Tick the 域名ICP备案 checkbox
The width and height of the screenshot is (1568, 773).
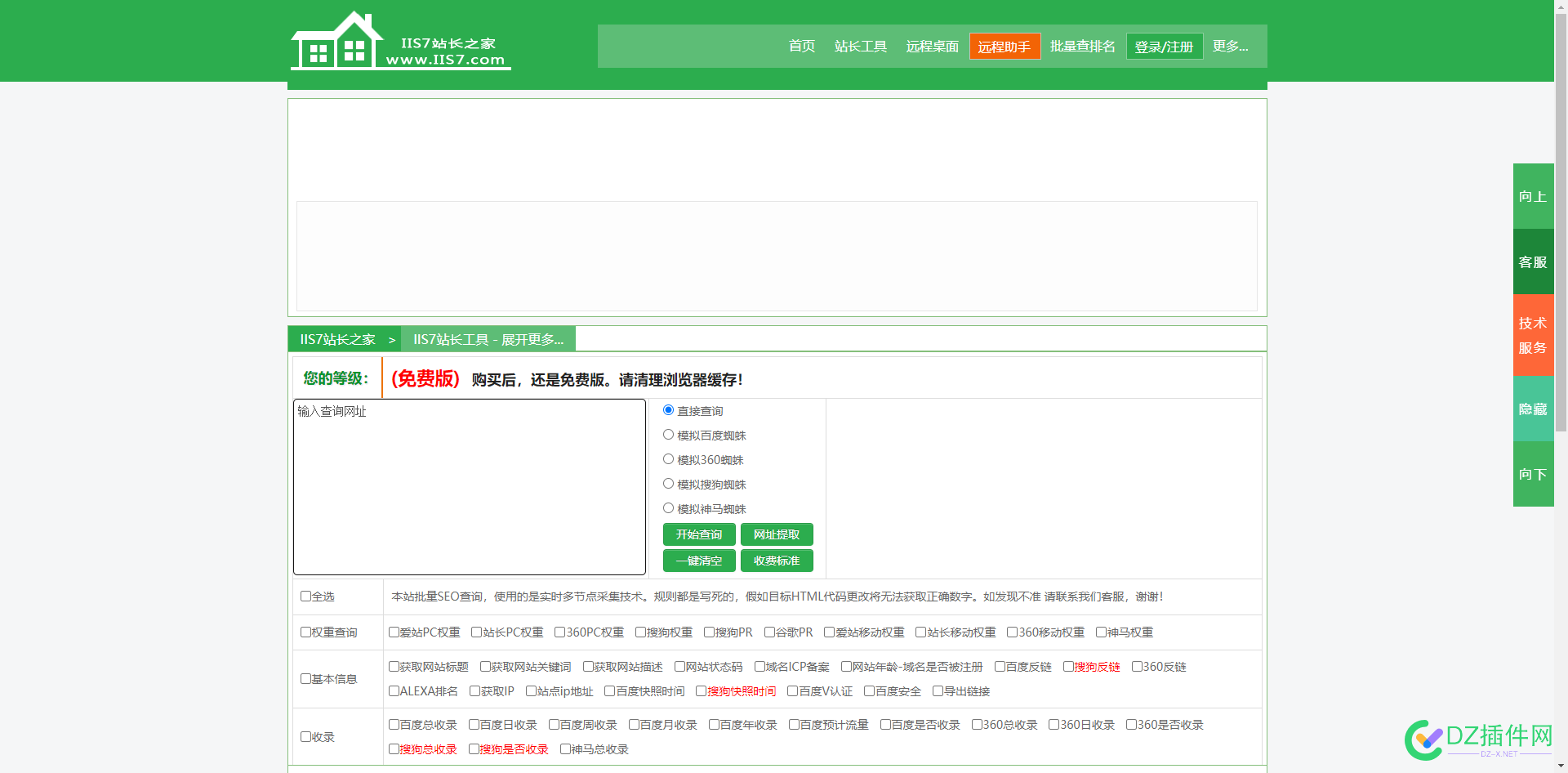[759, 667]
